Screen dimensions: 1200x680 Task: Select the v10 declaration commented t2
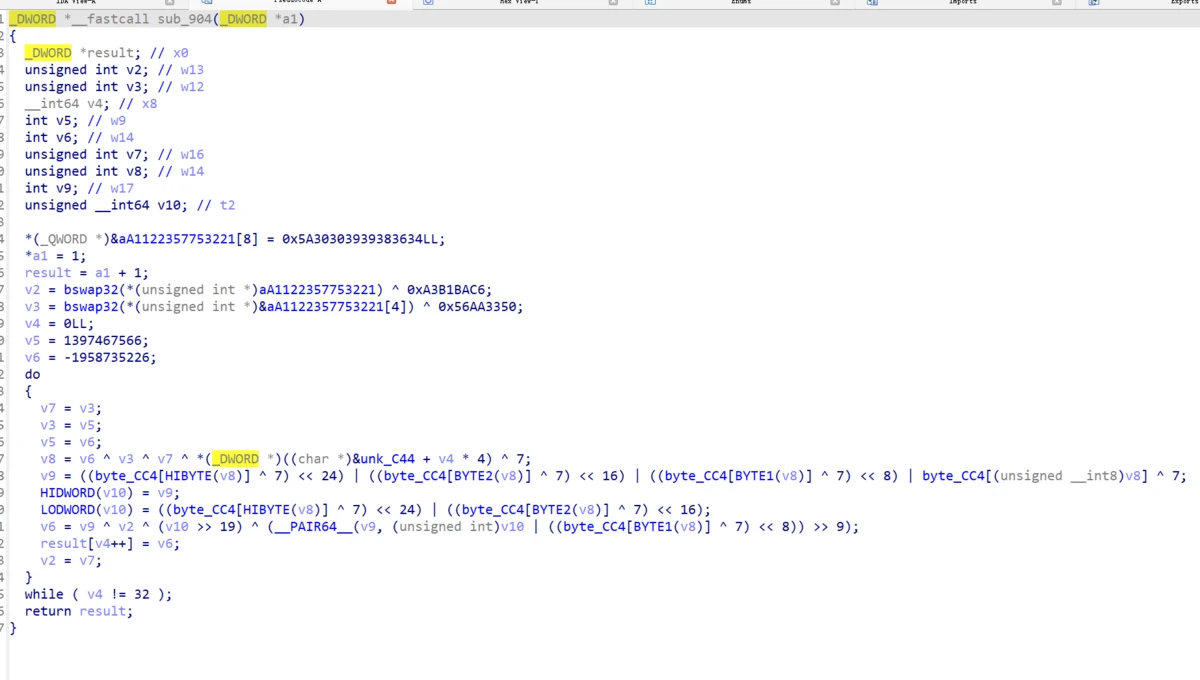(x=130, y=206)
